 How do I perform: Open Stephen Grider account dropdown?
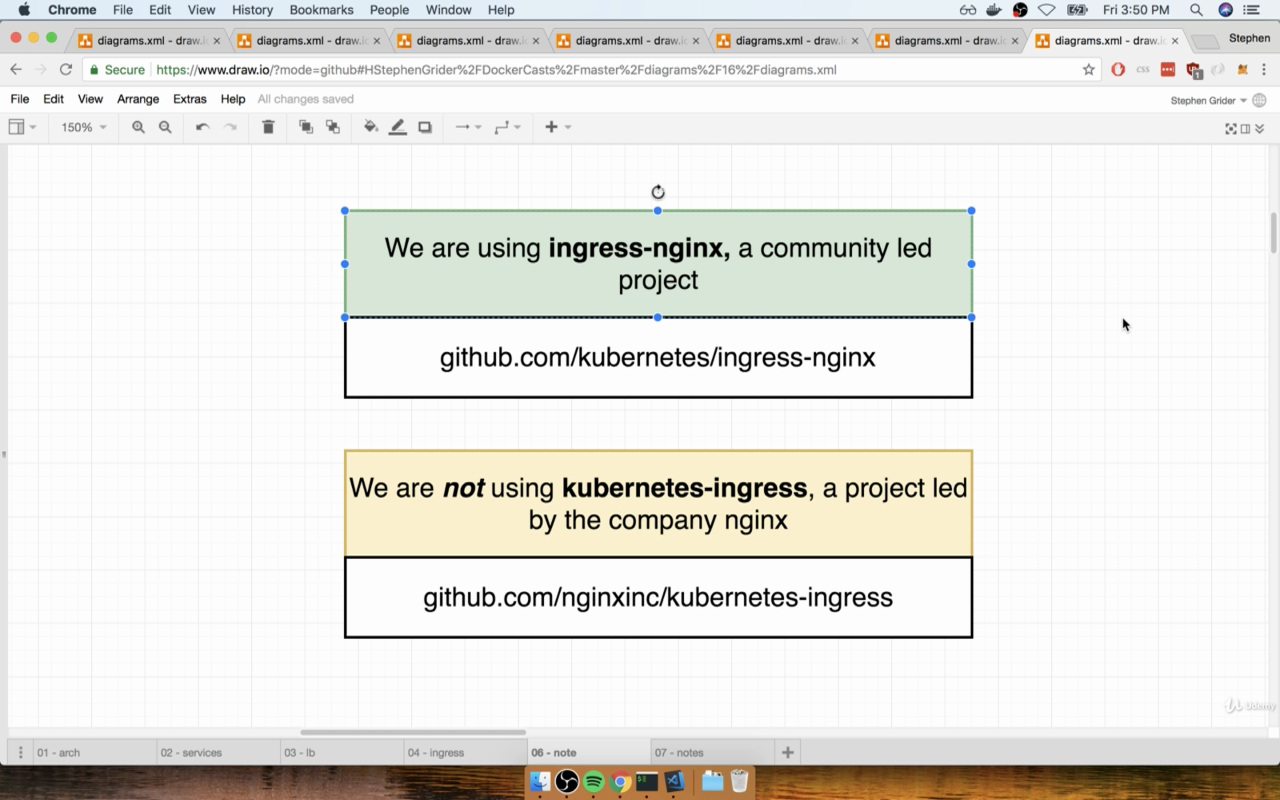click(x=1208, y=100)
